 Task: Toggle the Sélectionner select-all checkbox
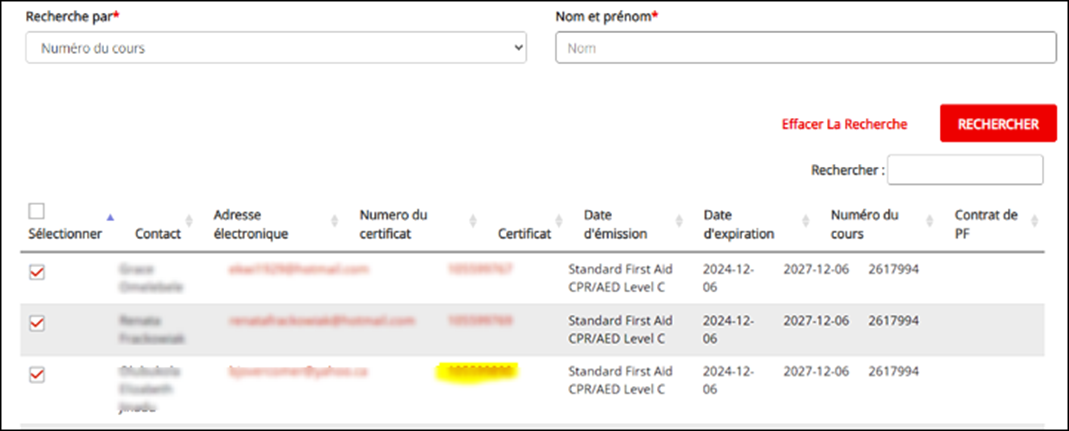(x=37, y=211)
